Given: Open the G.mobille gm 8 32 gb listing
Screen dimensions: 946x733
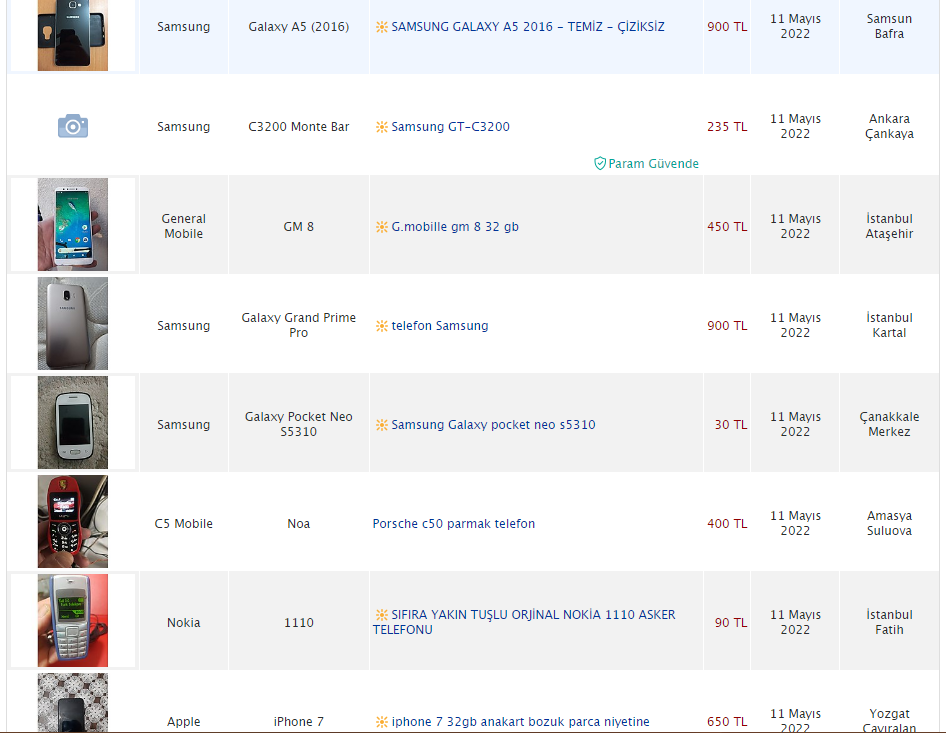Looking at the screenshot, I should 455,227.
